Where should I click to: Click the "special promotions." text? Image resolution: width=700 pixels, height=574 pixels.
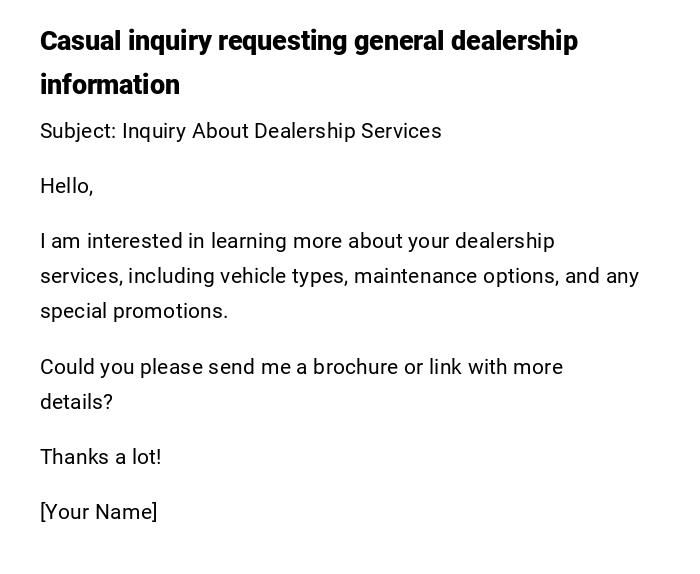click(x=134, y=311)
